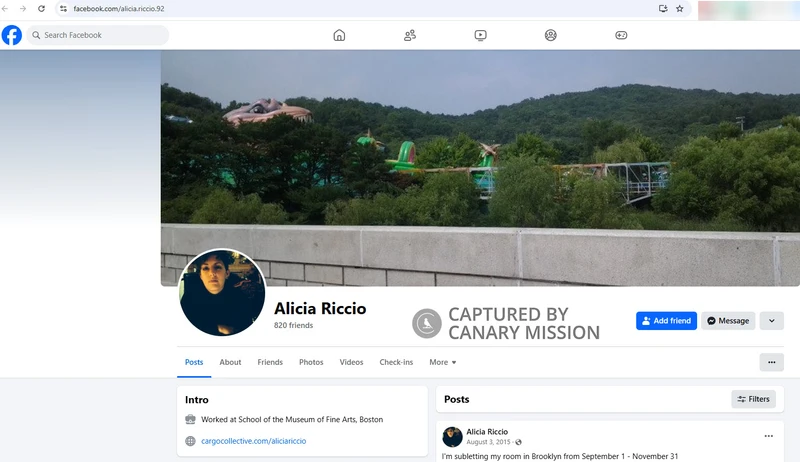
Task: Open the Groups icon in top navigation
Action: point(551,35)
